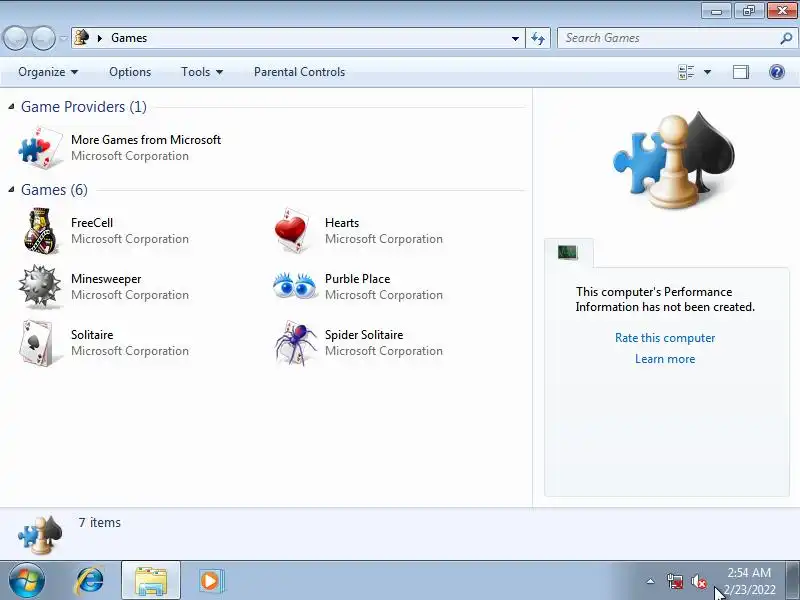
Task: Select More Games from Microsoft icon
Action: click(x=39, y=147)
